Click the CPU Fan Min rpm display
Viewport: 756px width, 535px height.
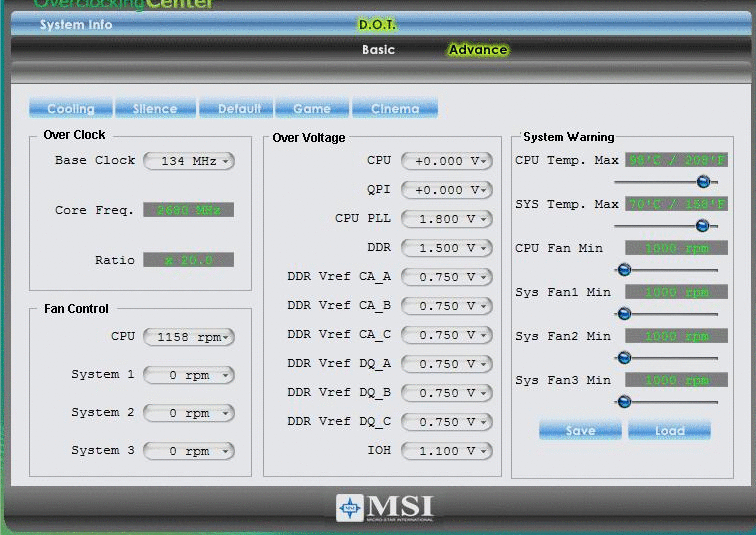[x=676, y=248]
